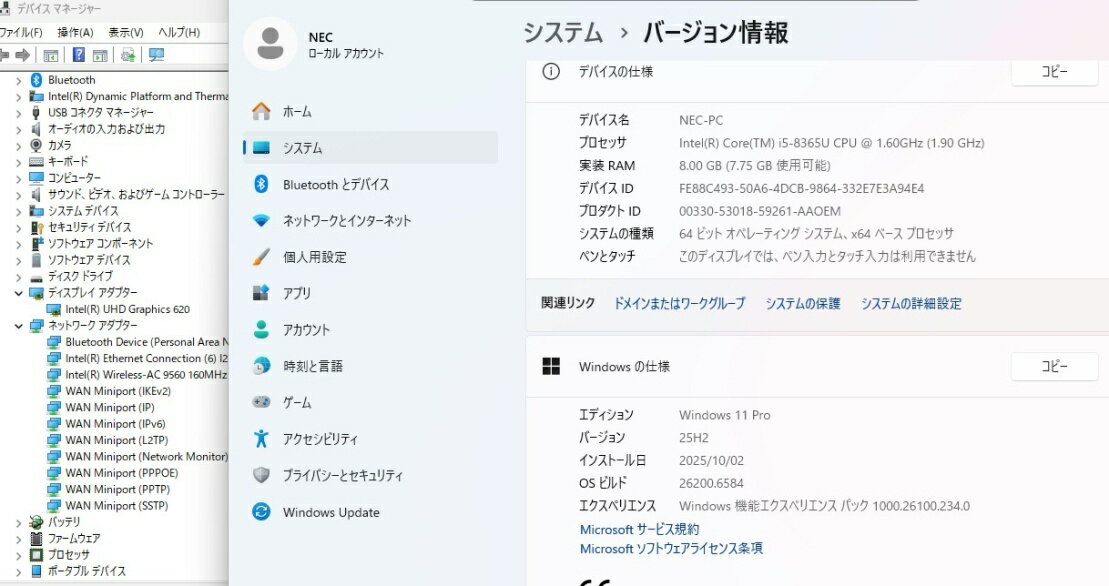Go to ネットワークとインターネット settings

coord(346,220)
